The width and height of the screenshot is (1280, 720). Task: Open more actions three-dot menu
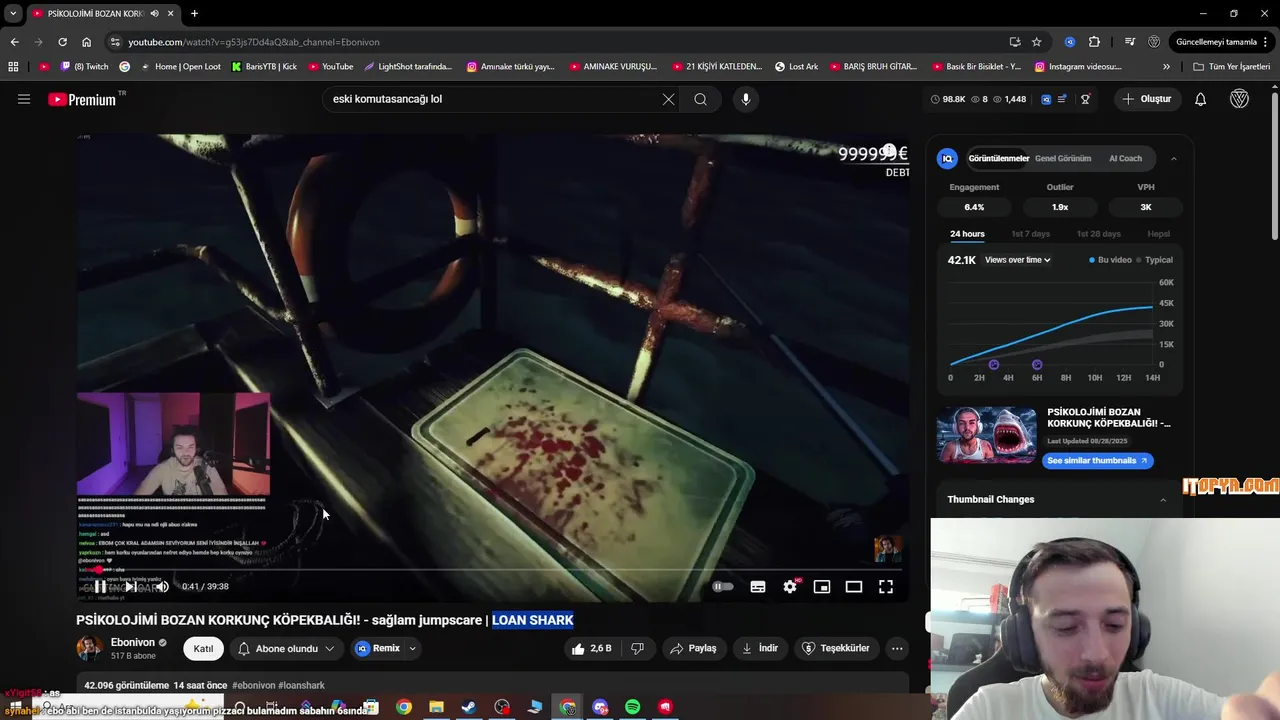(x=897, y=648)
